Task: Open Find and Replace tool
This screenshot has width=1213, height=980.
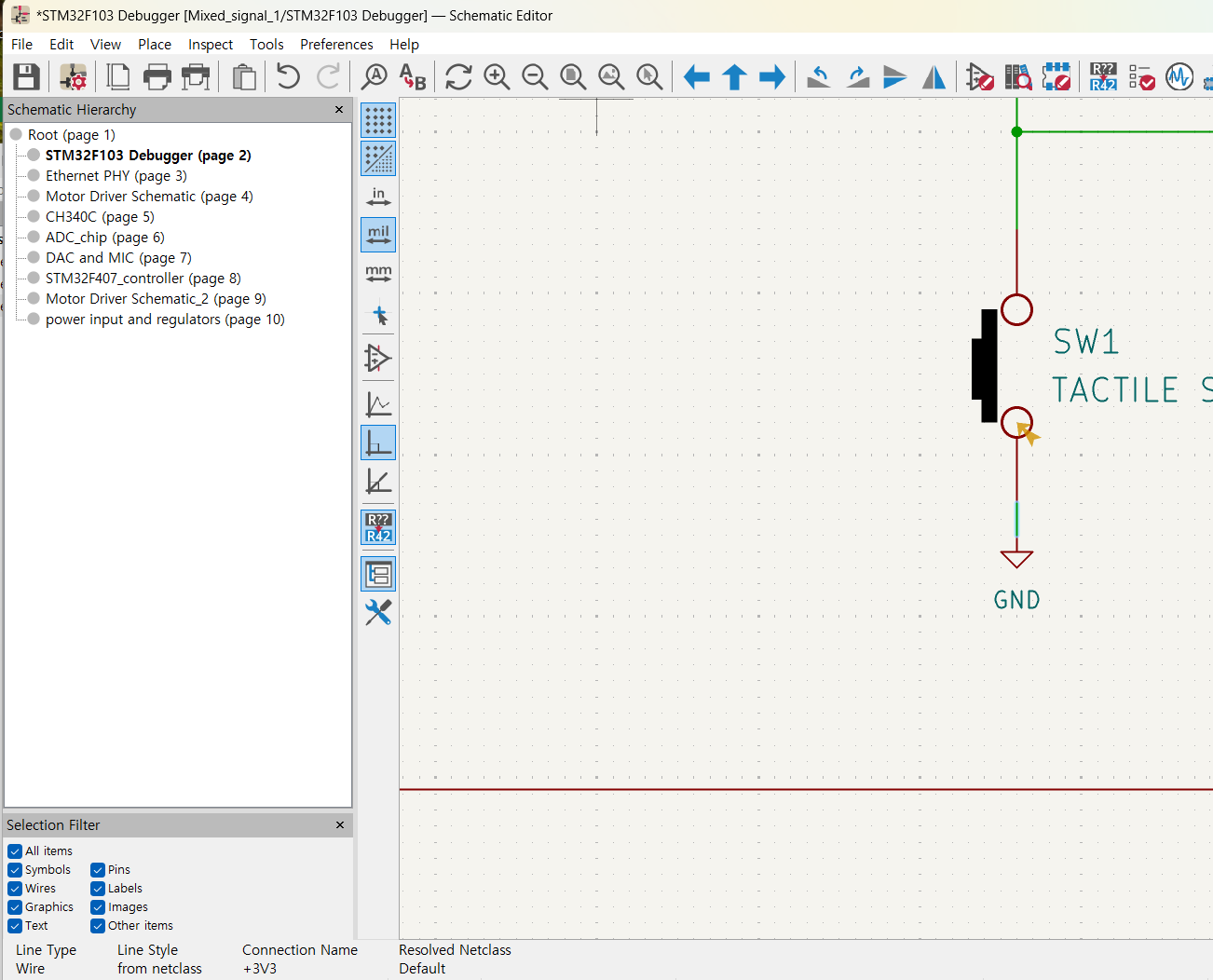Action: (x=412, y=76)
